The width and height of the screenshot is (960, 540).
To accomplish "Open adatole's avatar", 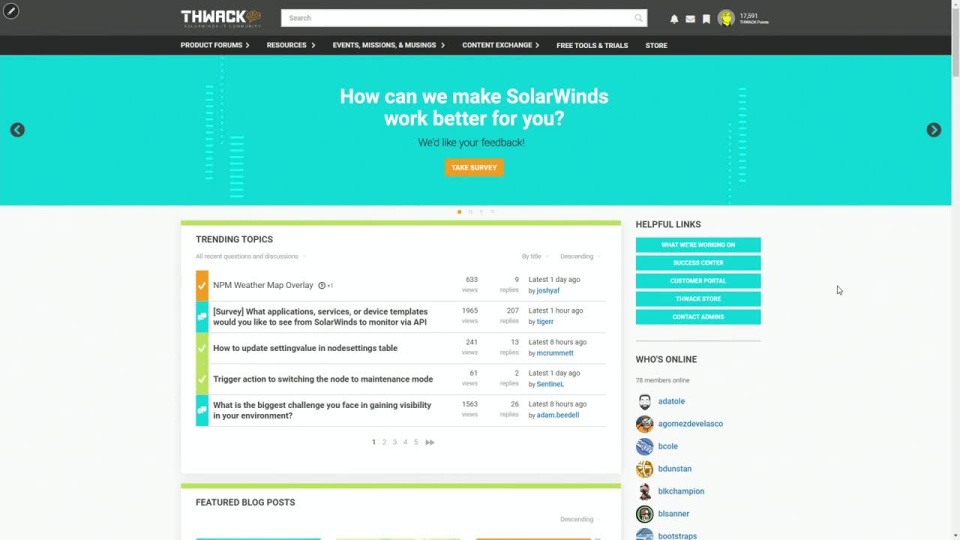I will [645, 401].
